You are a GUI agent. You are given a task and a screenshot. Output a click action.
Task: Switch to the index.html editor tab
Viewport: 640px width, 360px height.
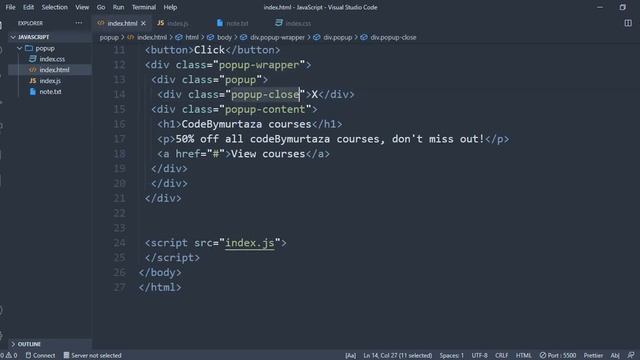tap(122, 23)
